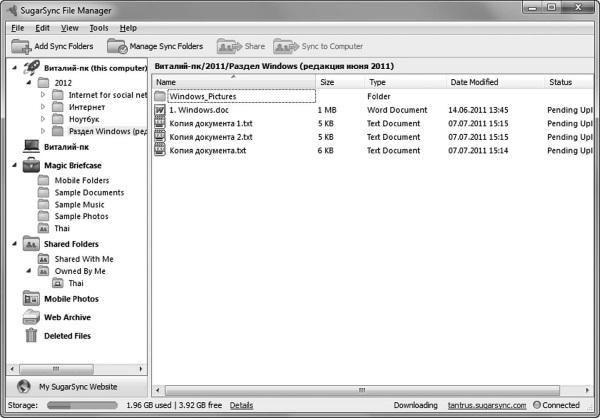Select the Magic Briefcase icon
Viewport: 600px width, 418px height.
click(x=31, y=165)
